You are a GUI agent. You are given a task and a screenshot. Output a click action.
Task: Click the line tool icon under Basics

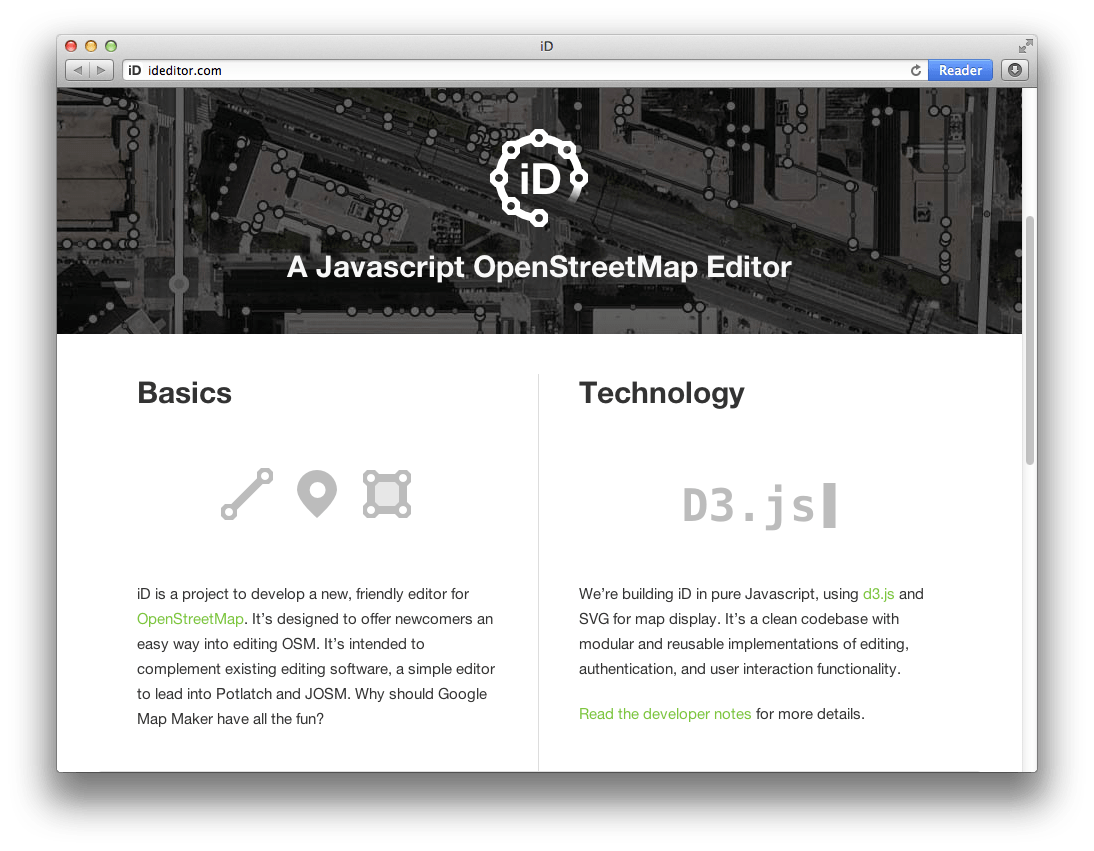247,494
